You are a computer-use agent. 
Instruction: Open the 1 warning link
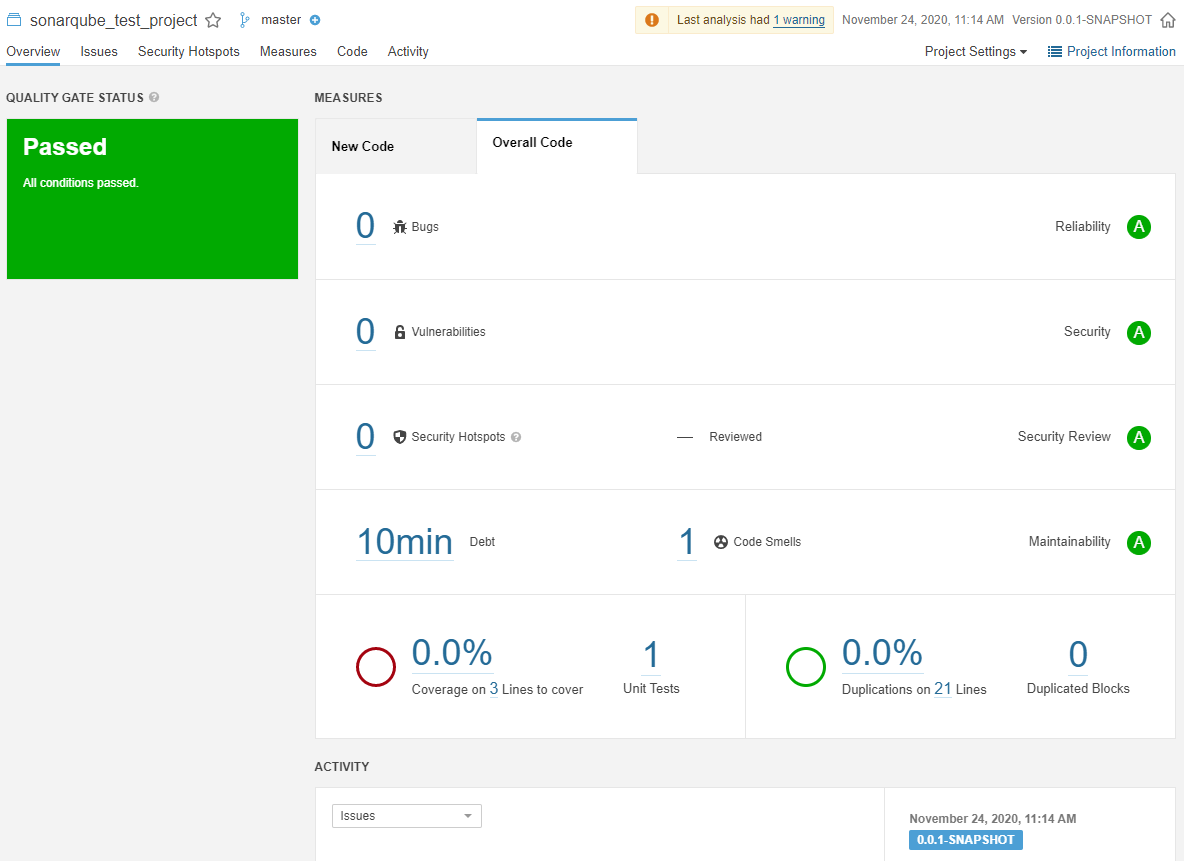coord(799,20)
